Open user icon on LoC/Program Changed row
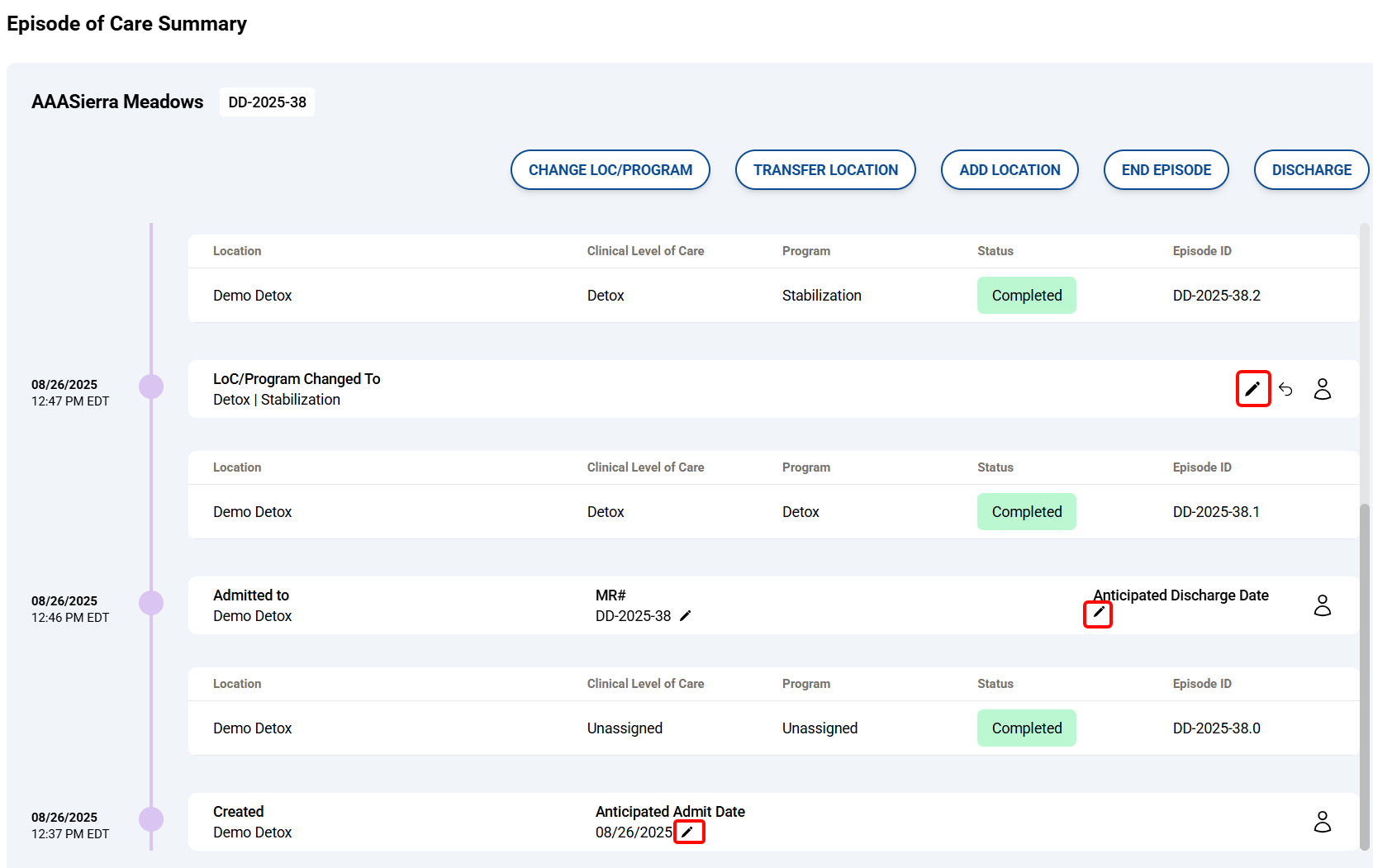The height and width of the screenshot is (868, 1373). click(x=1322, y=389)
